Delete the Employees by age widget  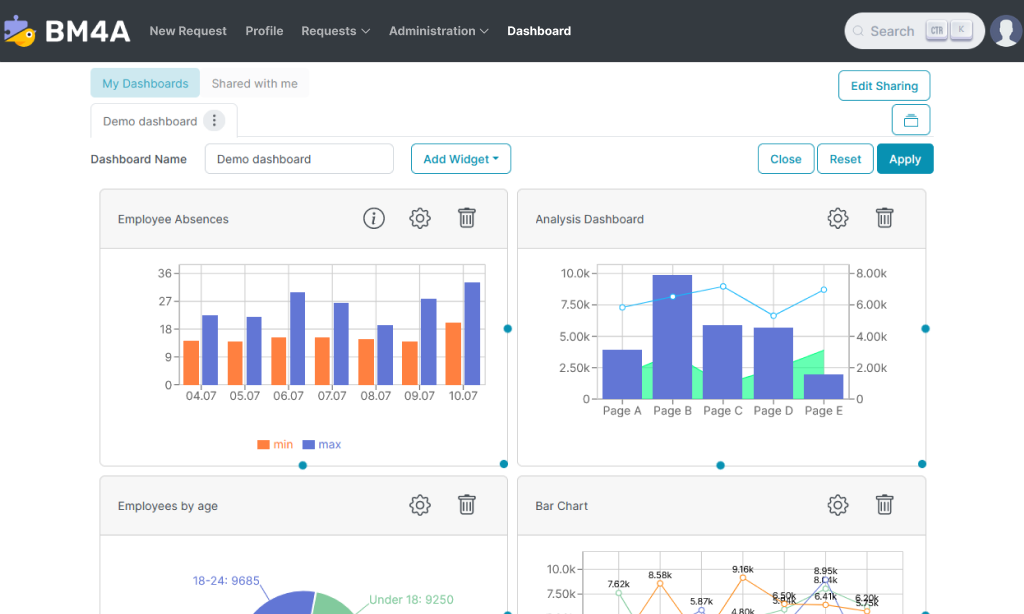point(467,505)
